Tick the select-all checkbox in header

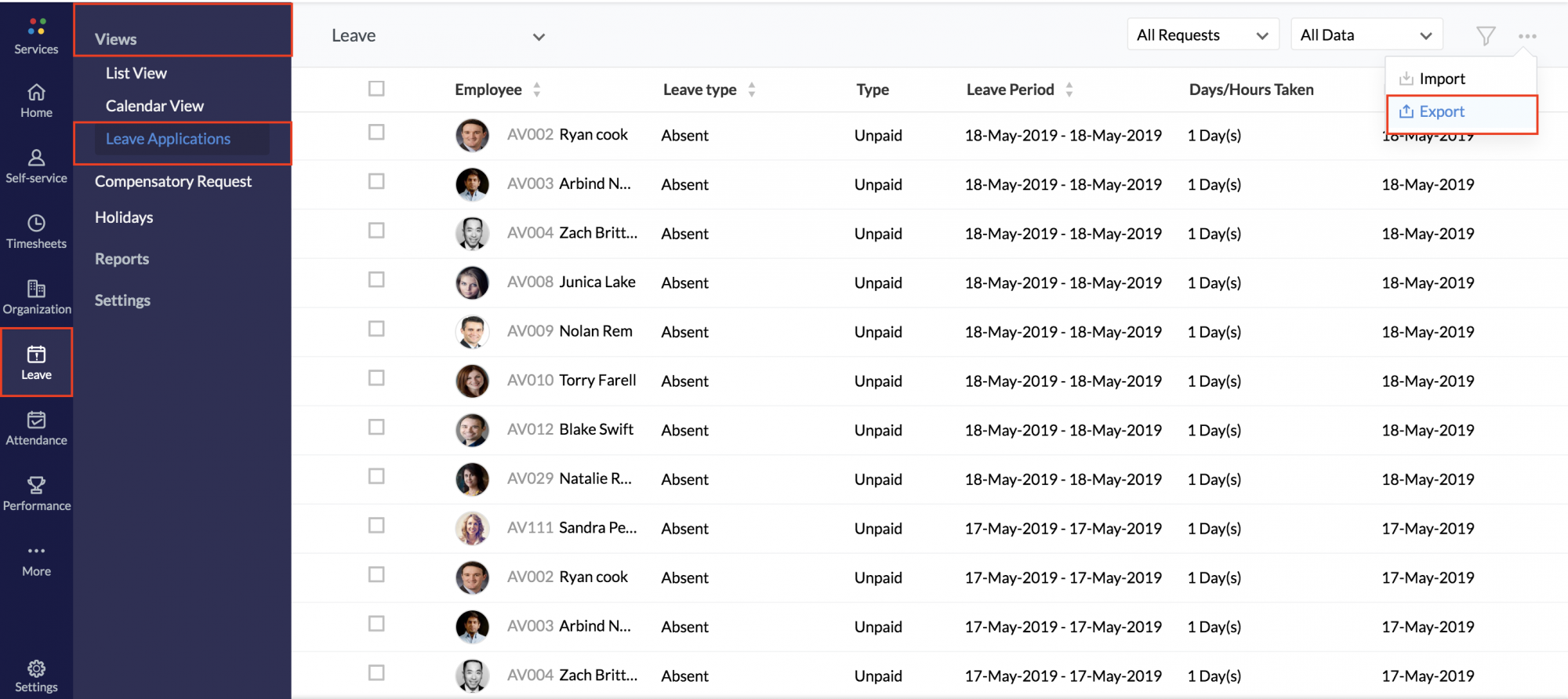click(376, 89)
